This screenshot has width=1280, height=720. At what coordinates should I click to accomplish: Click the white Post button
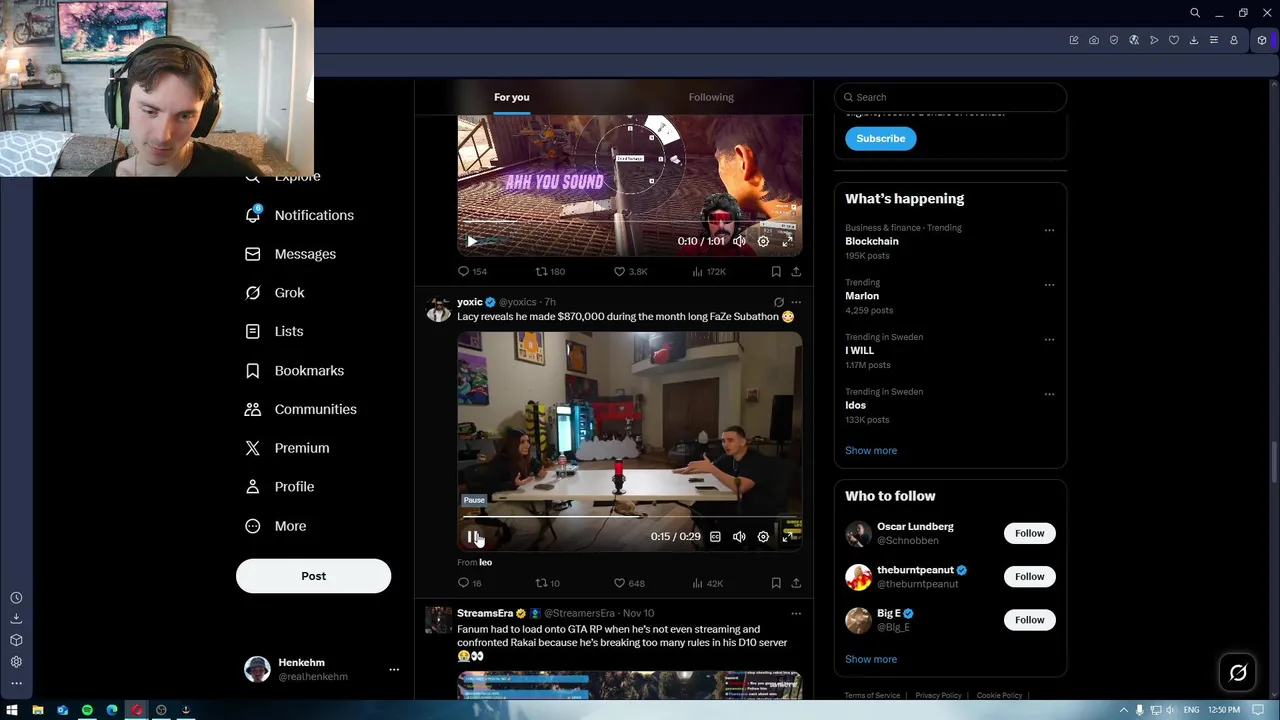point(313,576)
